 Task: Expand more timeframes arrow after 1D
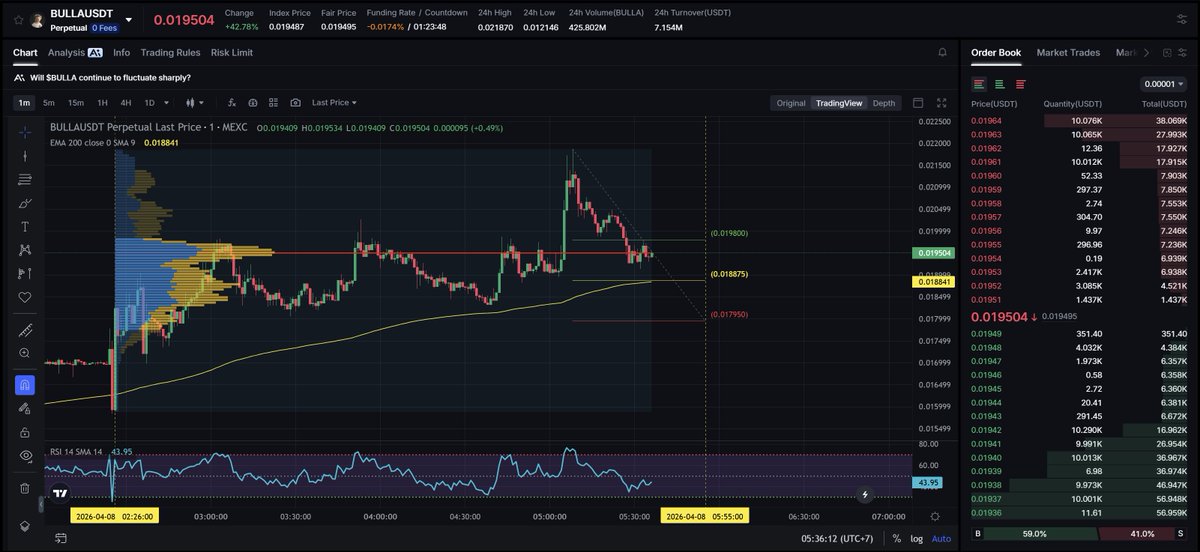(168, 102)
